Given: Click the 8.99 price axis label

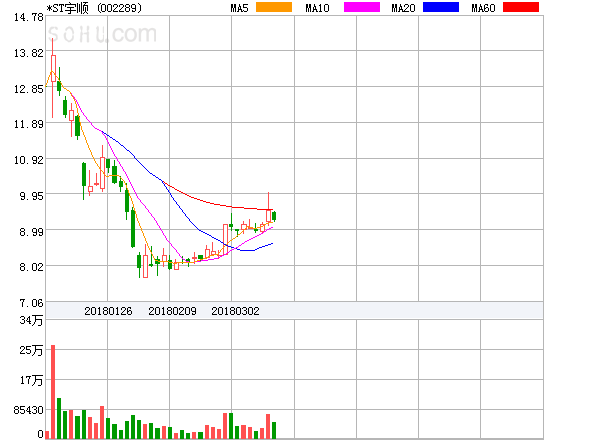Looking at the screenshot, I should click(x=31, y=232).
